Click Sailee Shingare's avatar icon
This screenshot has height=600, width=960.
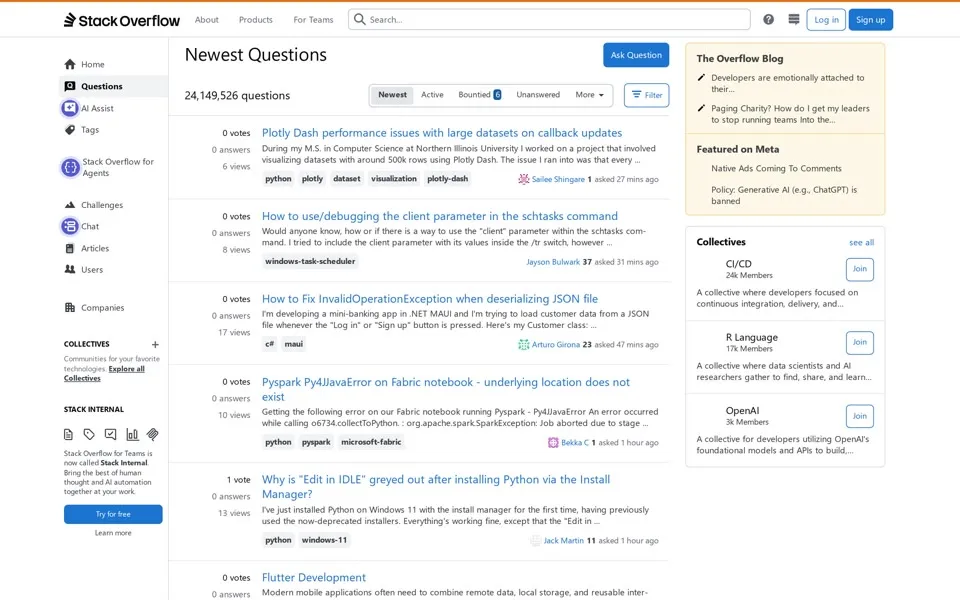(x=523, y=179)
